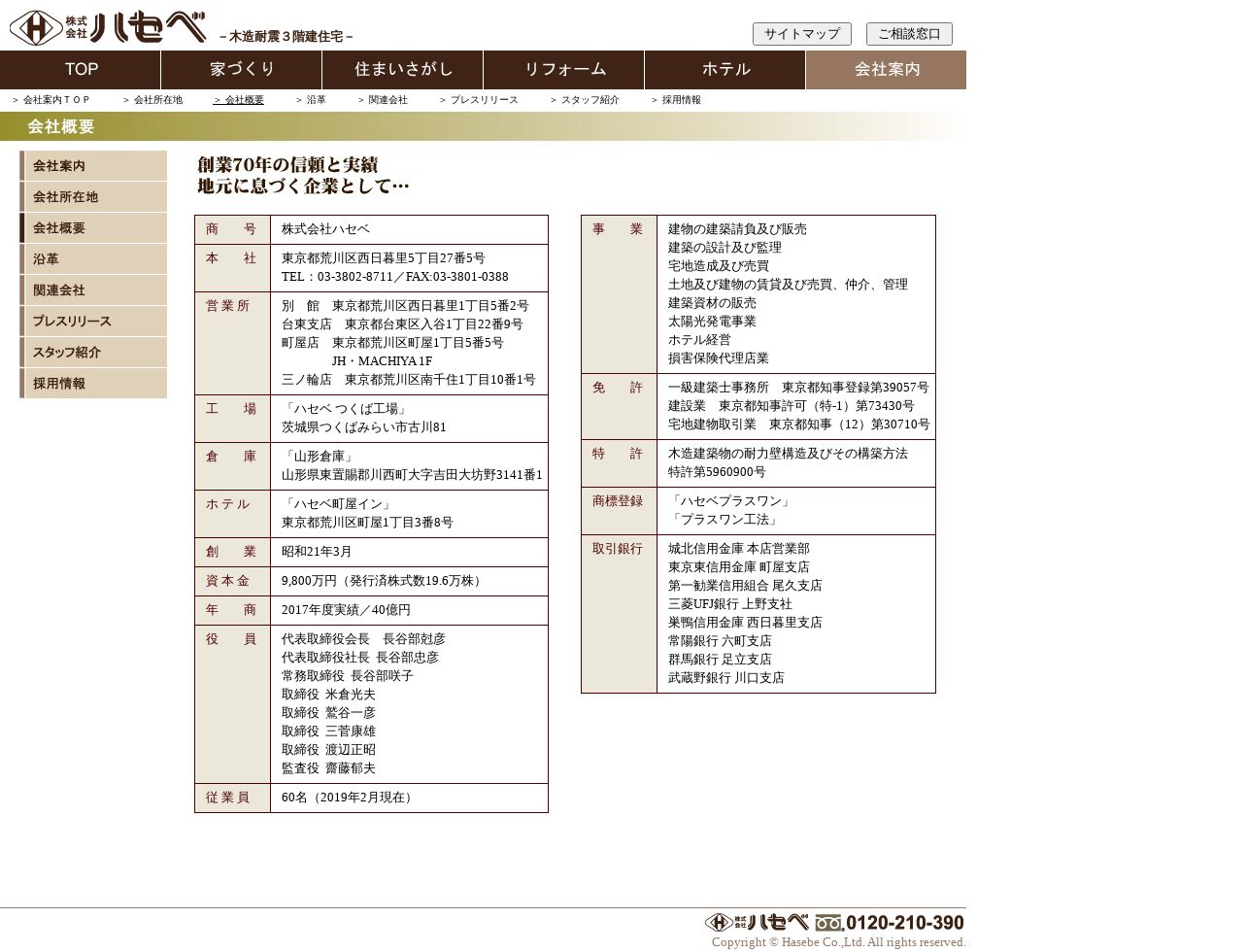
Task: Click the 東京都荒川区西日暮里5丁目27番5号 address
Action: pos(384,258)
